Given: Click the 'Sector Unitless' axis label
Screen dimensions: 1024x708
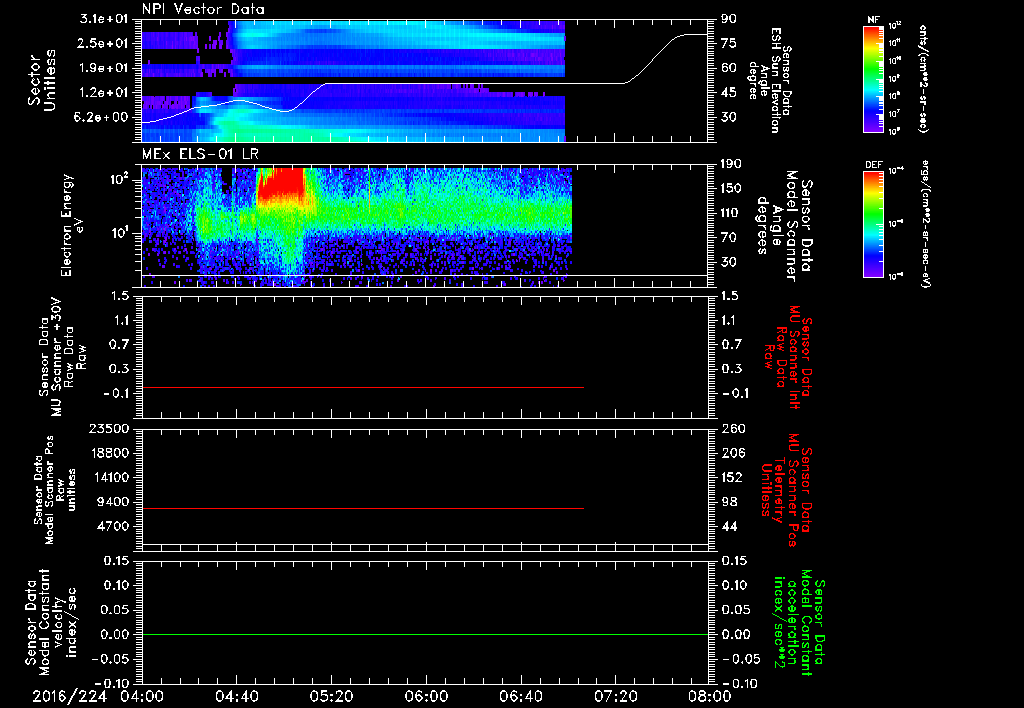Looking at the screenshot, I should pos(42,80).
